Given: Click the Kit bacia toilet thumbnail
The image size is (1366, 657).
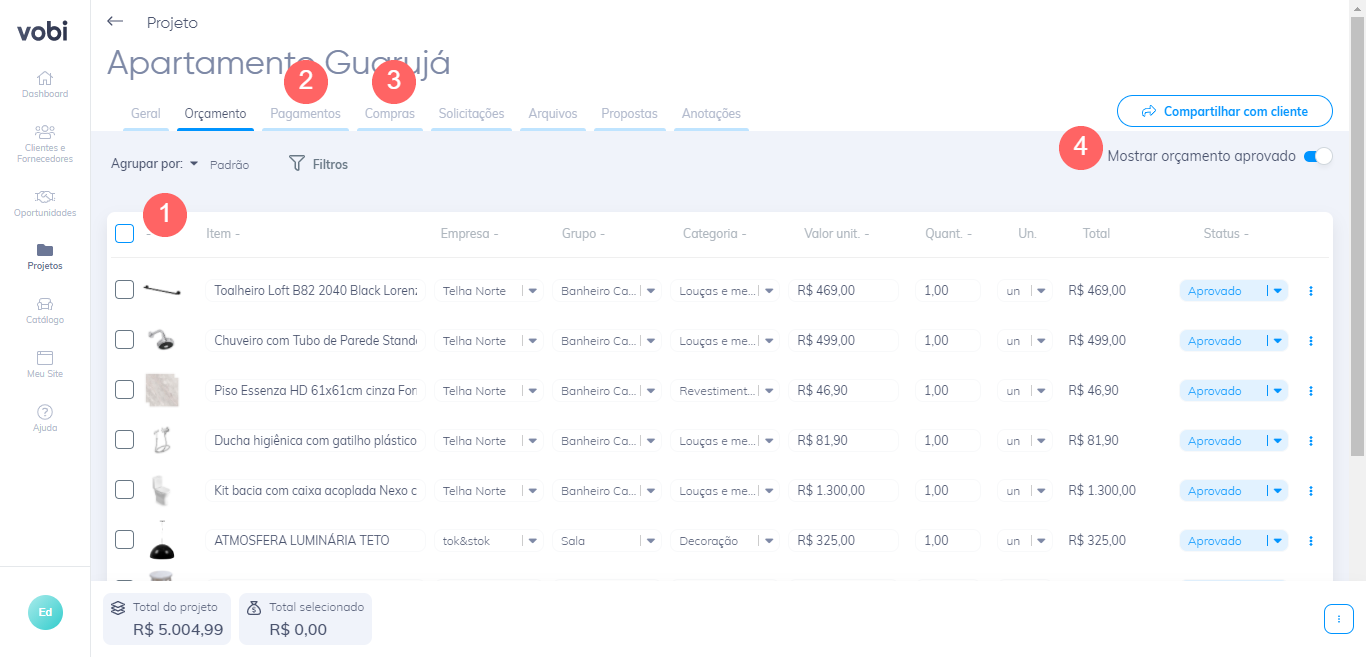Looking at the screenshot, I should pyautogui.click(x=162, y=490).
